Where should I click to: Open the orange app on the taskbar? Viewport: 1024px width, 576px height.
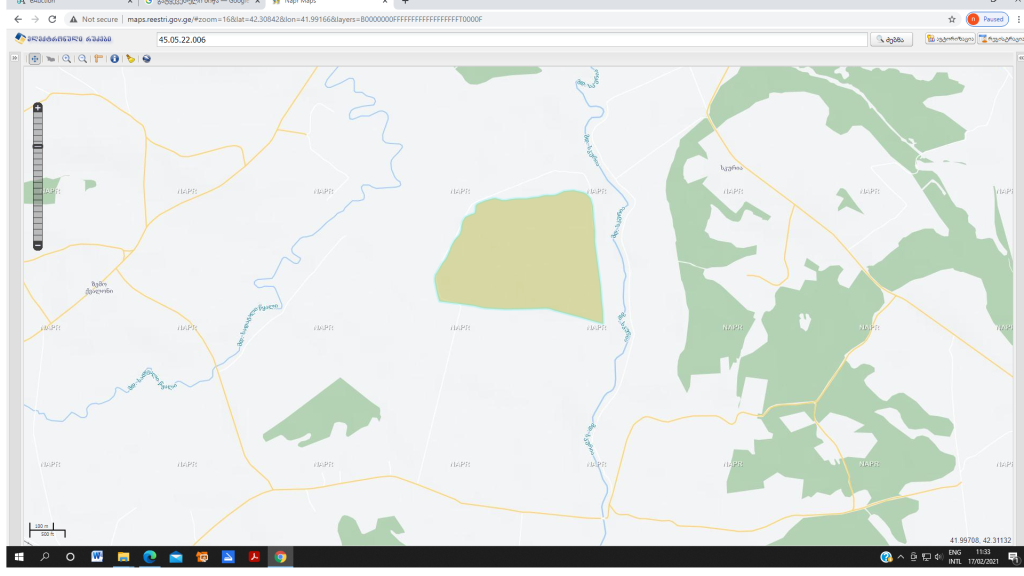202,557
